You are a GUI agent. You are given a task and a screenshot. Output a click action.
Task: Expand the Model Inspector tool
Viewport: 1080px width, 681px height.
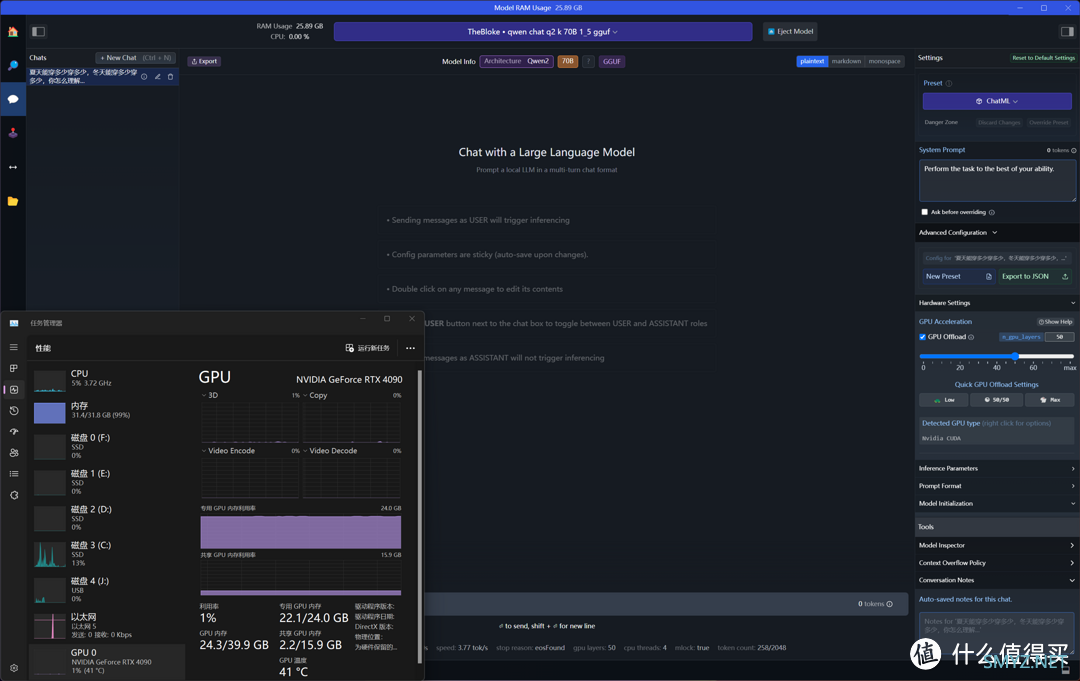[x=997, y=545]
